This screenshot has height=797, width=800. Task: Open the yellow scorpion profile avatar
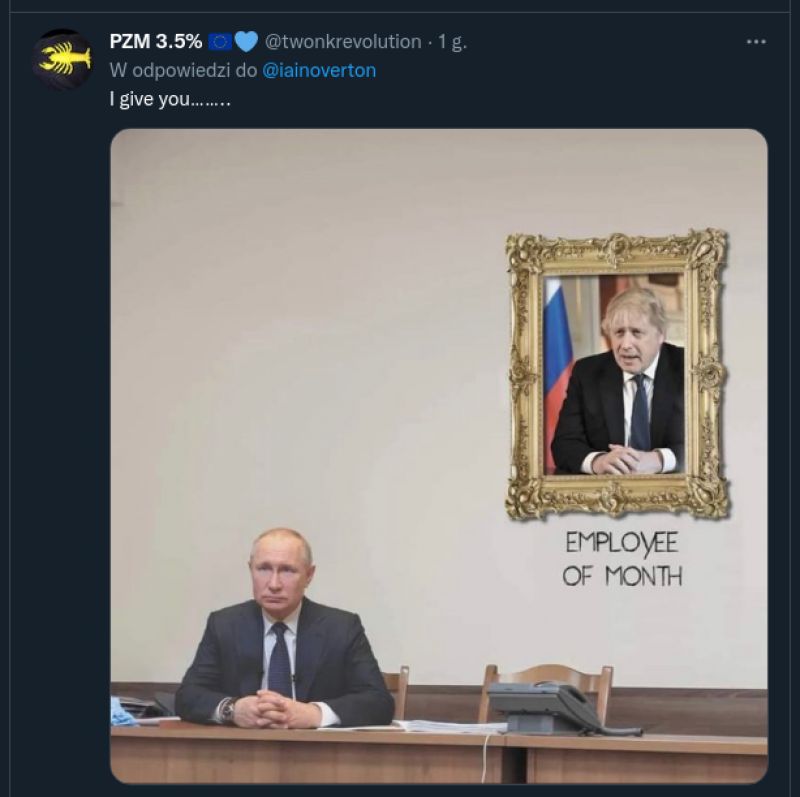coord(62,60)
